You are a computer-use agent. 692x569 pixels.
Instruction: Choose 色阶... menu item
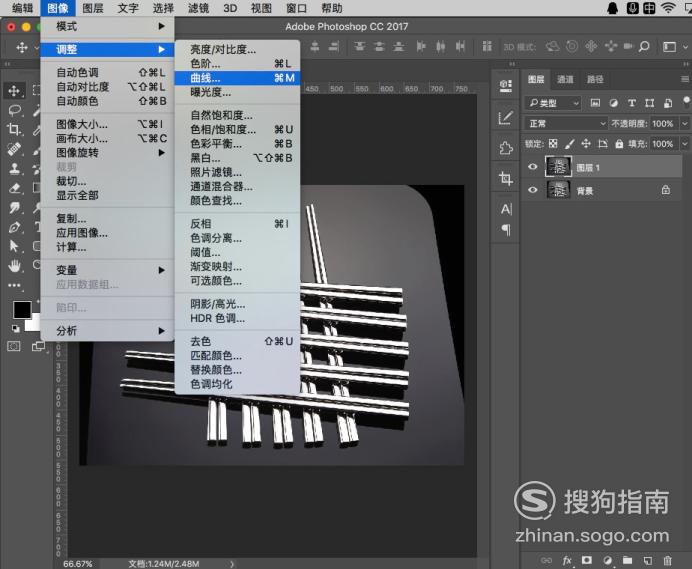pos(237,64)
